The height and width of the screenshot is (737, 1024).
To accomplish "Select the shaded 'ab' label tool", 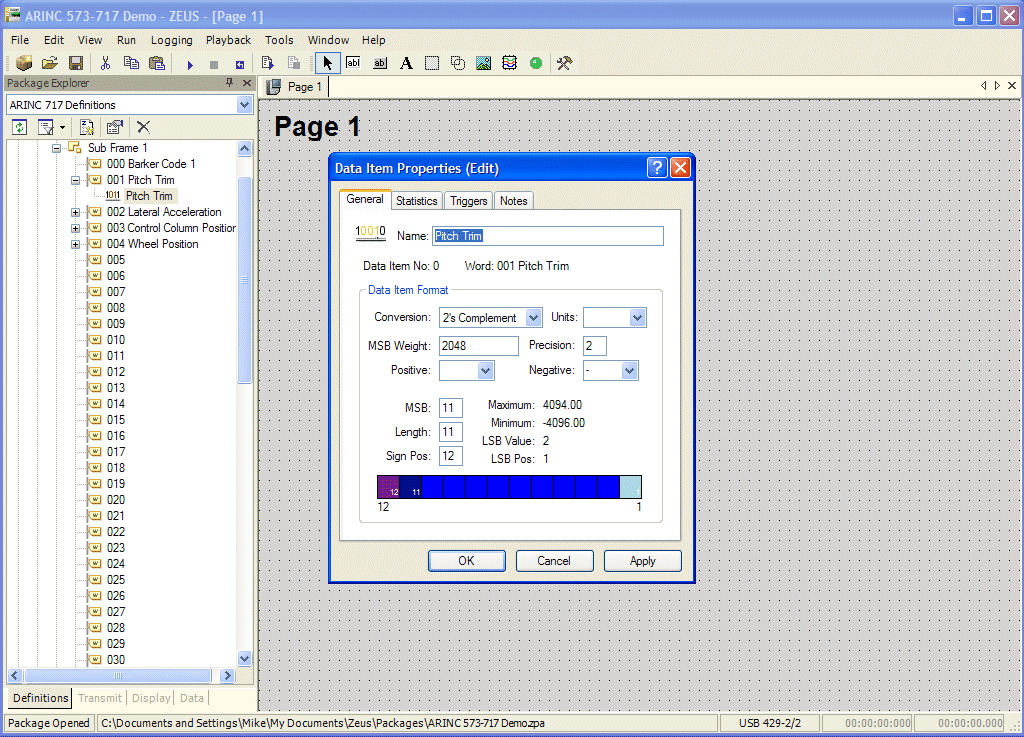I will (379, 63).
